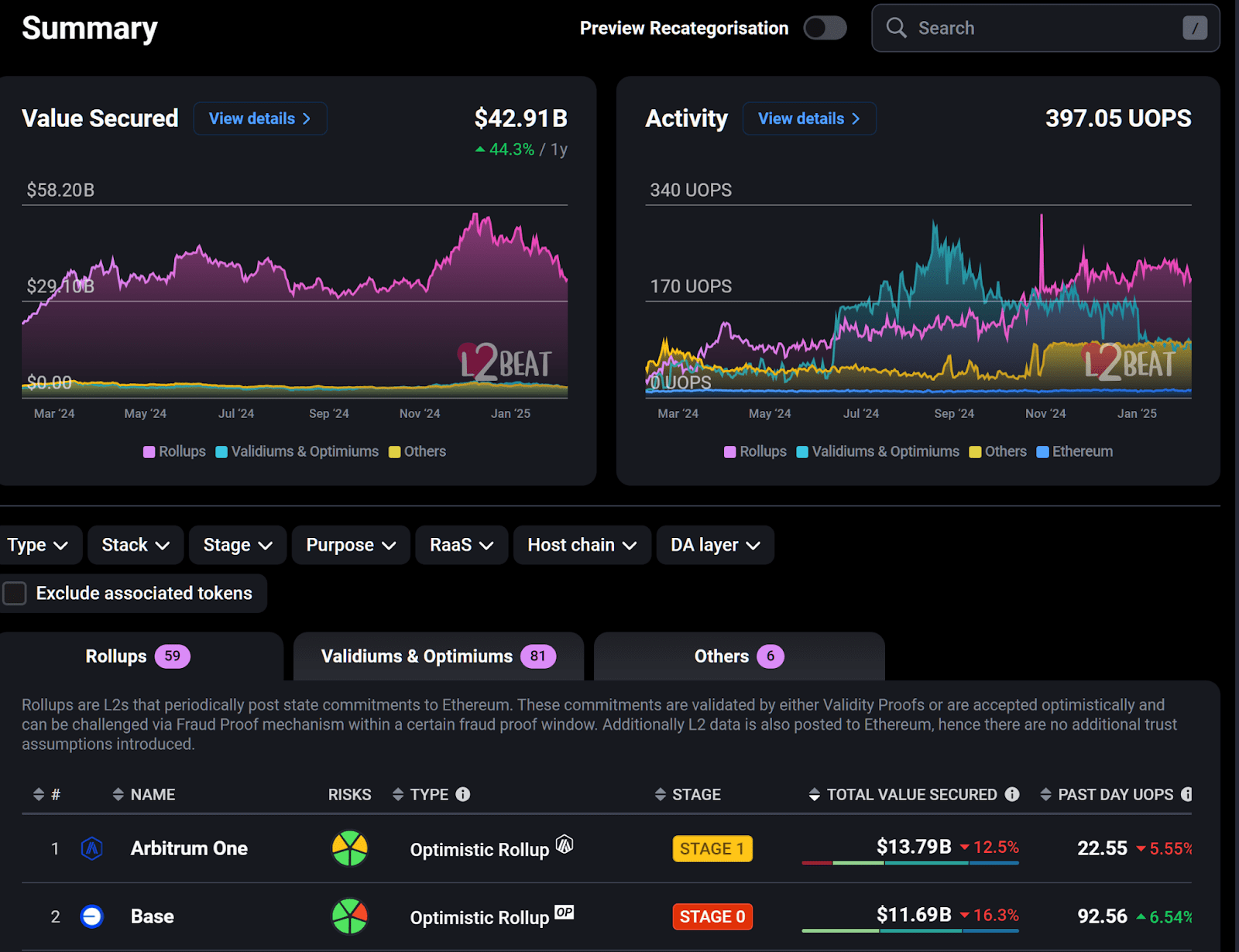This screenshot has height=952, width=1239.
Task: Open Base risk pie chart icon
Action: point(349,917)
